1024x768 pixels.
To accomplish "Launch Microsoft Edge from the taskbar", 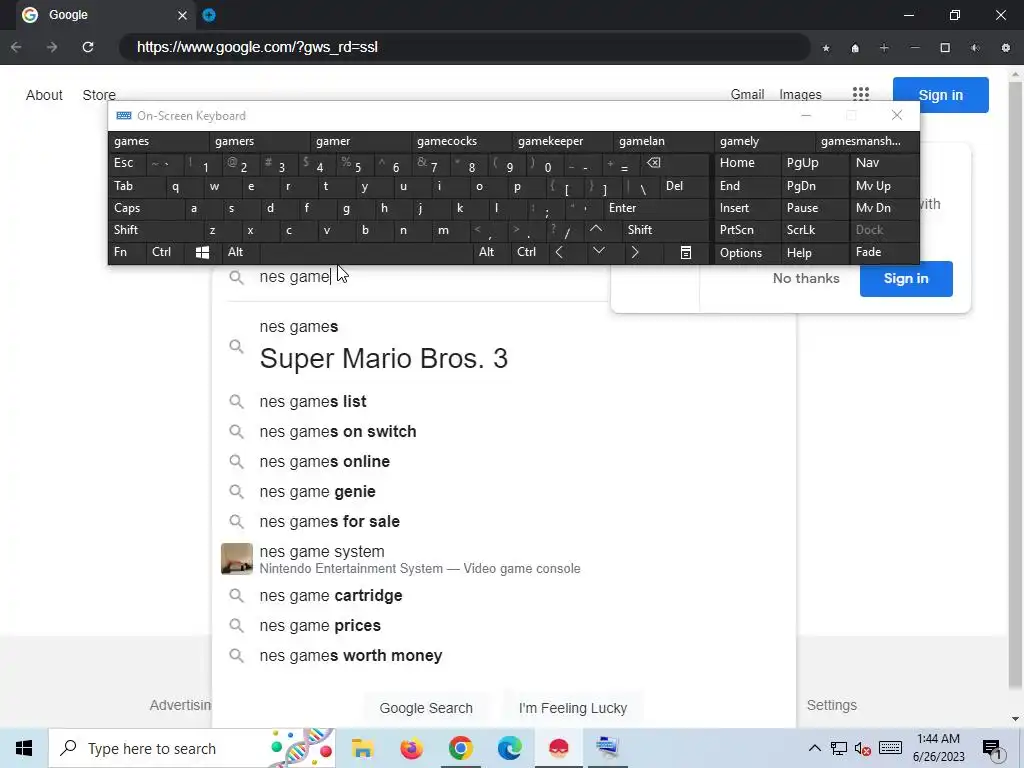I will coord(509,748).
